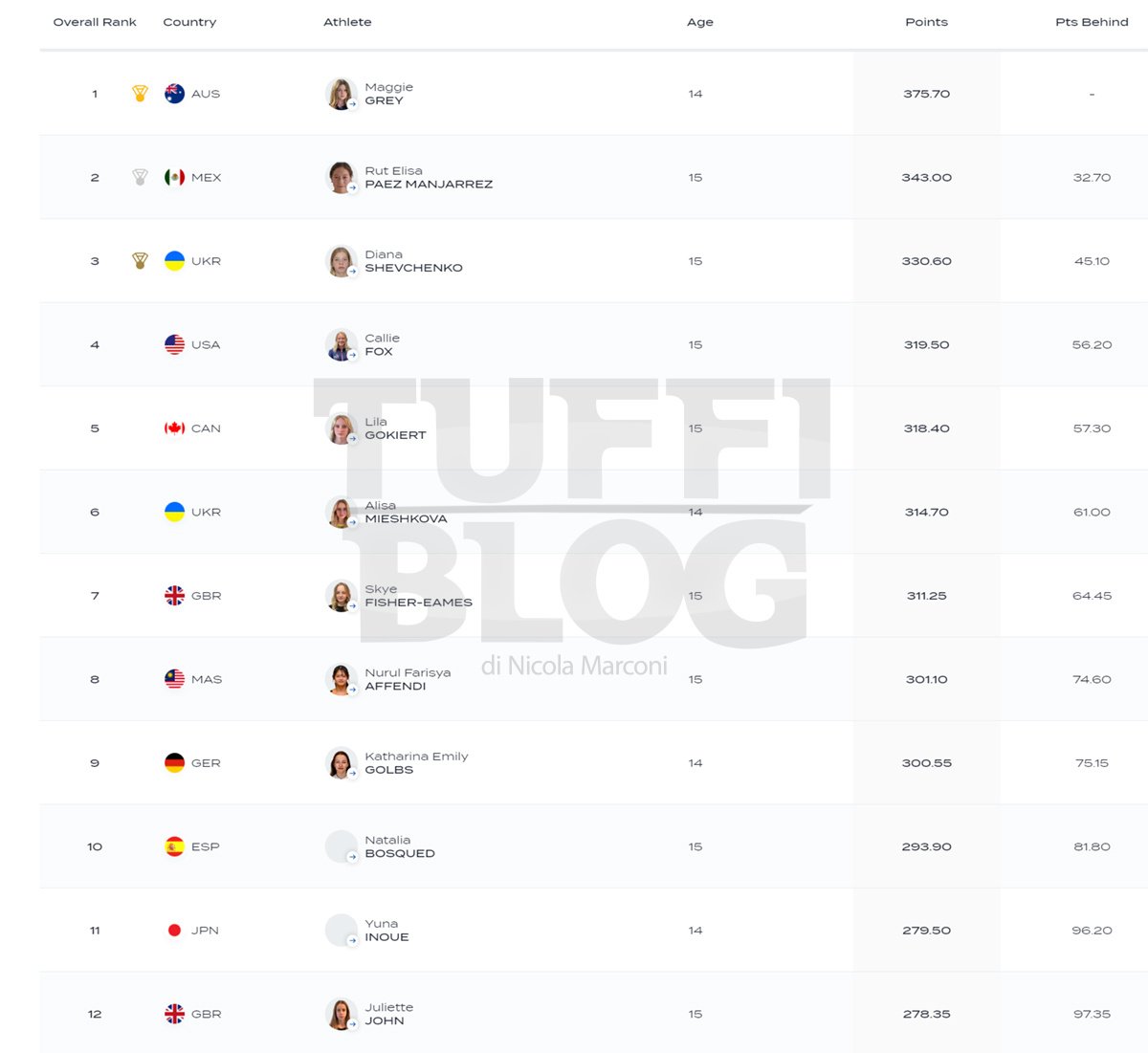1148x1053 pixels.
Task: Sort by the Age column header
Action: pyautogui.click(x=700, y=22)
